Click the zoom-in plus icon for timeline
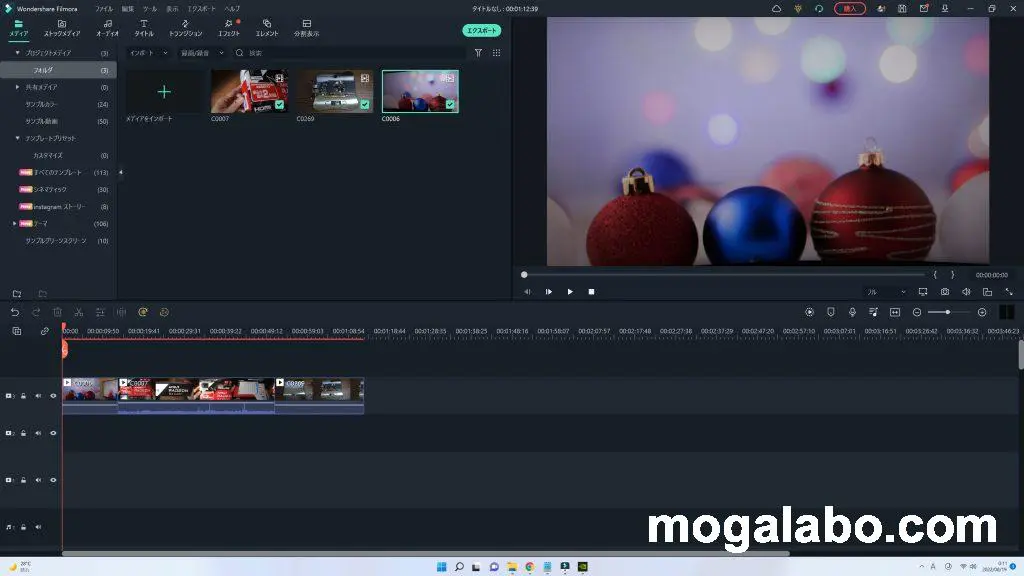Viewport: 1024px width, 576px height. point(982,312)
